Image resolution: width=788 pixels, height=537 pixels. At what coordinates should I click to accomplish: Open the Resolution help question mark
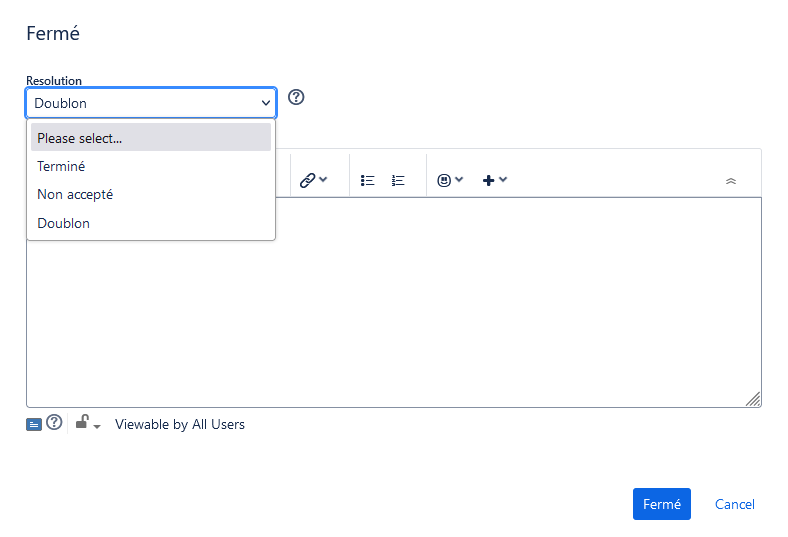point(296,97)
